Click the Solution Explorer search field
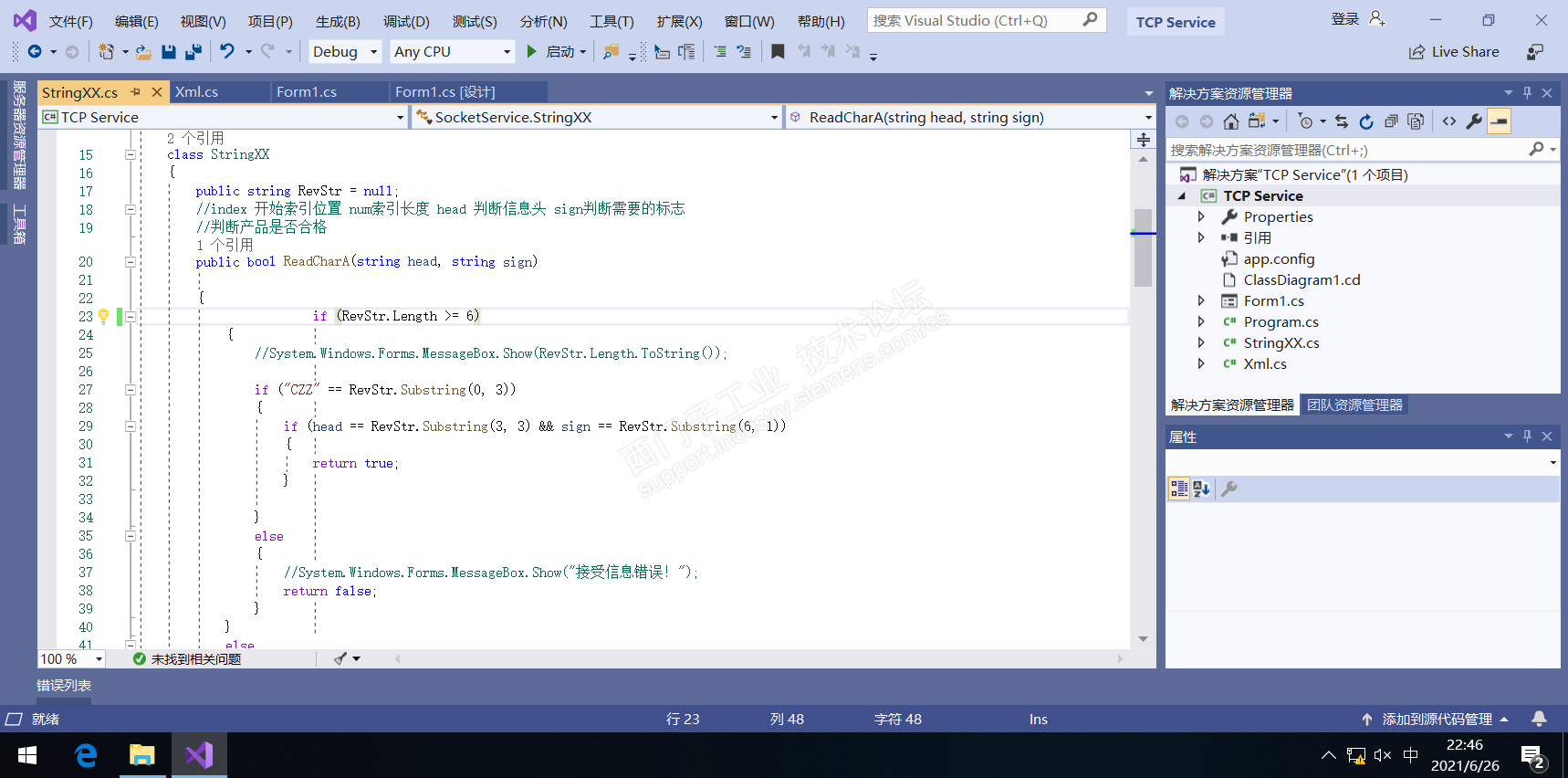 click(1361, 150)
